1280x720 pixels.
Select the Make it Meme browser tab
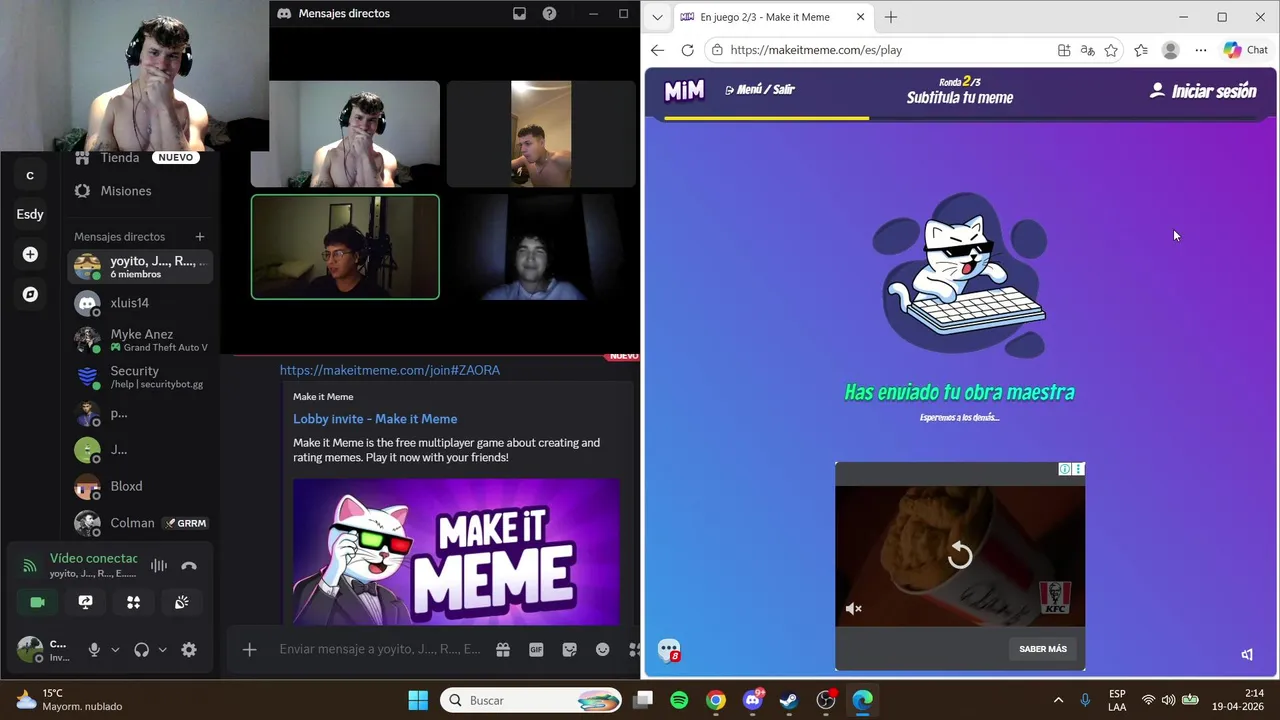point(772,17)
